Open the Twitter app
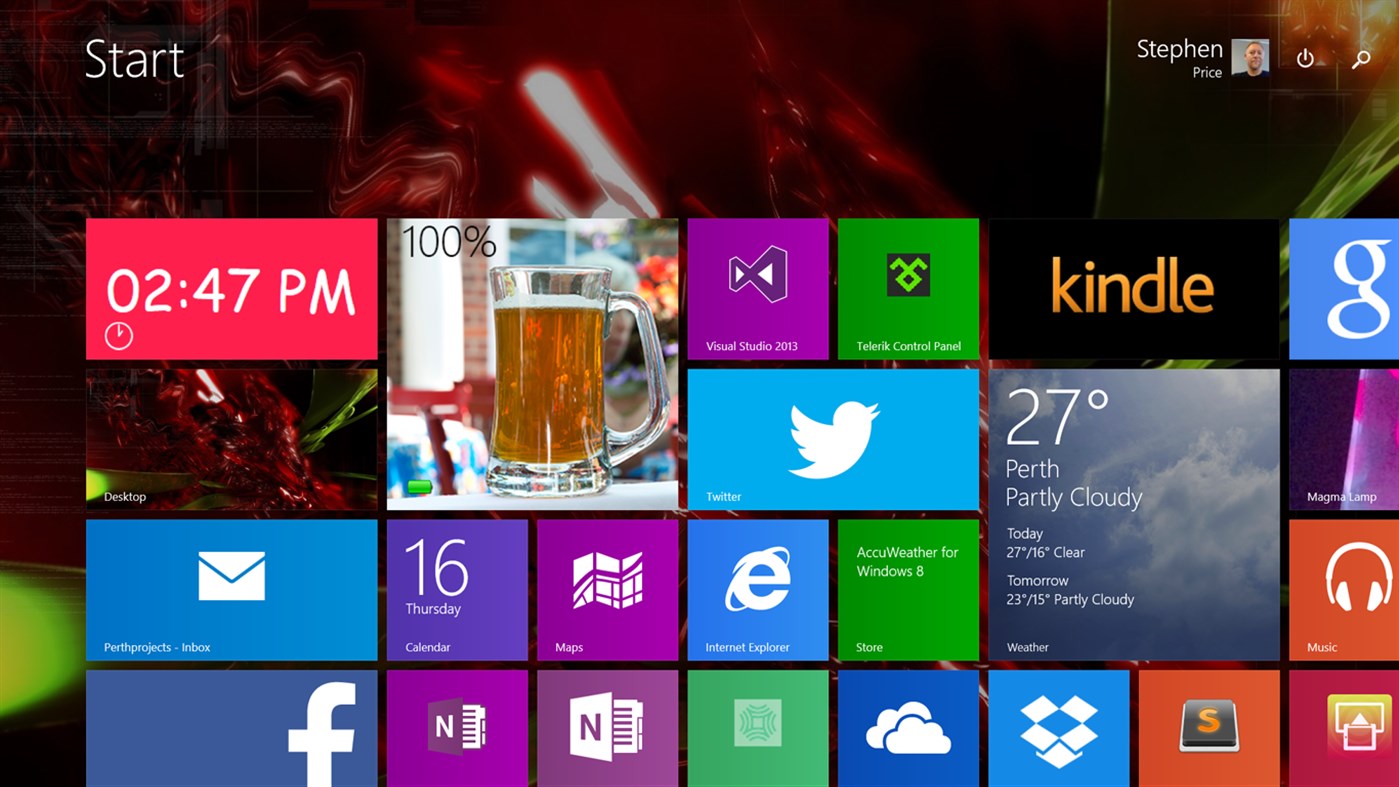The height and width of the screenshot is (787, 1399). [x=832, y=438]
